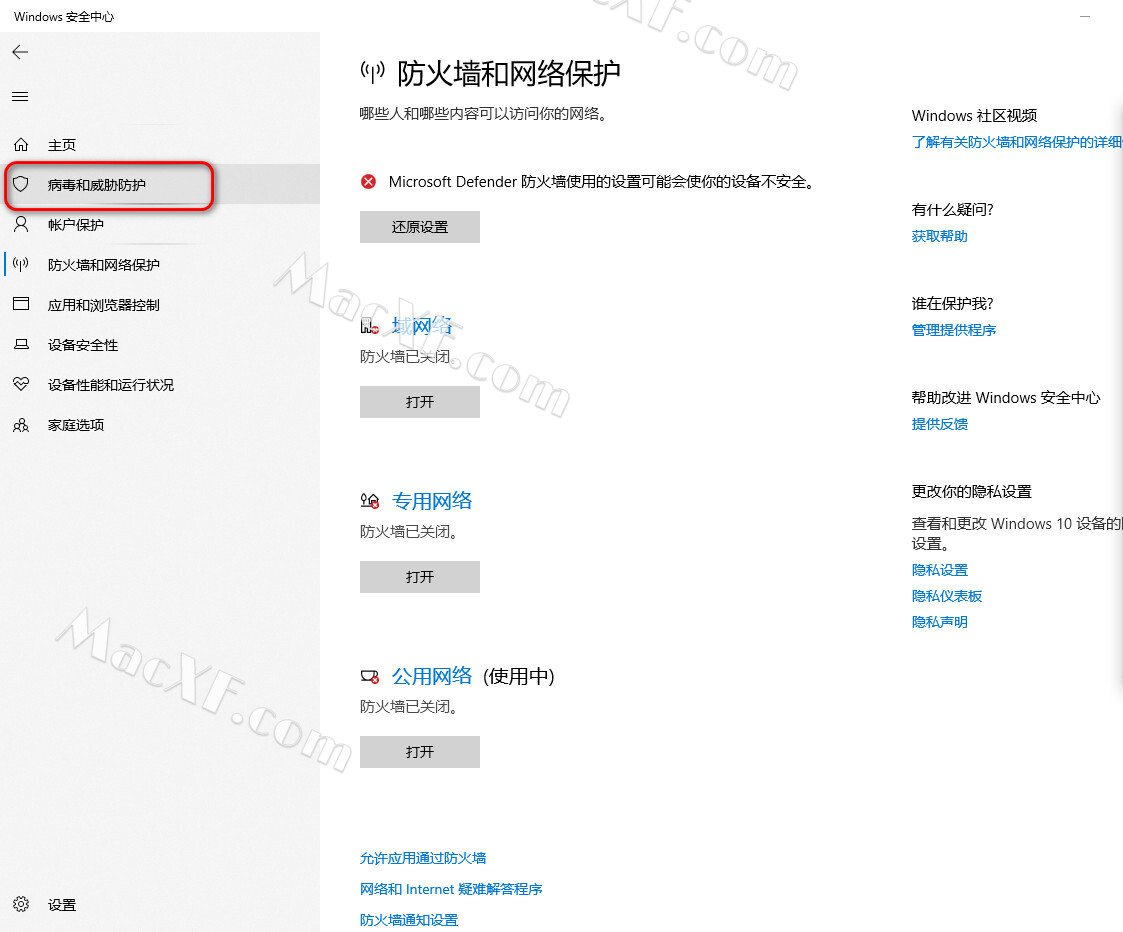The width and height of the screenshot is (1123, 932).
Task: Click the gear icon for 设置
Action: pyautogui.click(x=21, y=904)
